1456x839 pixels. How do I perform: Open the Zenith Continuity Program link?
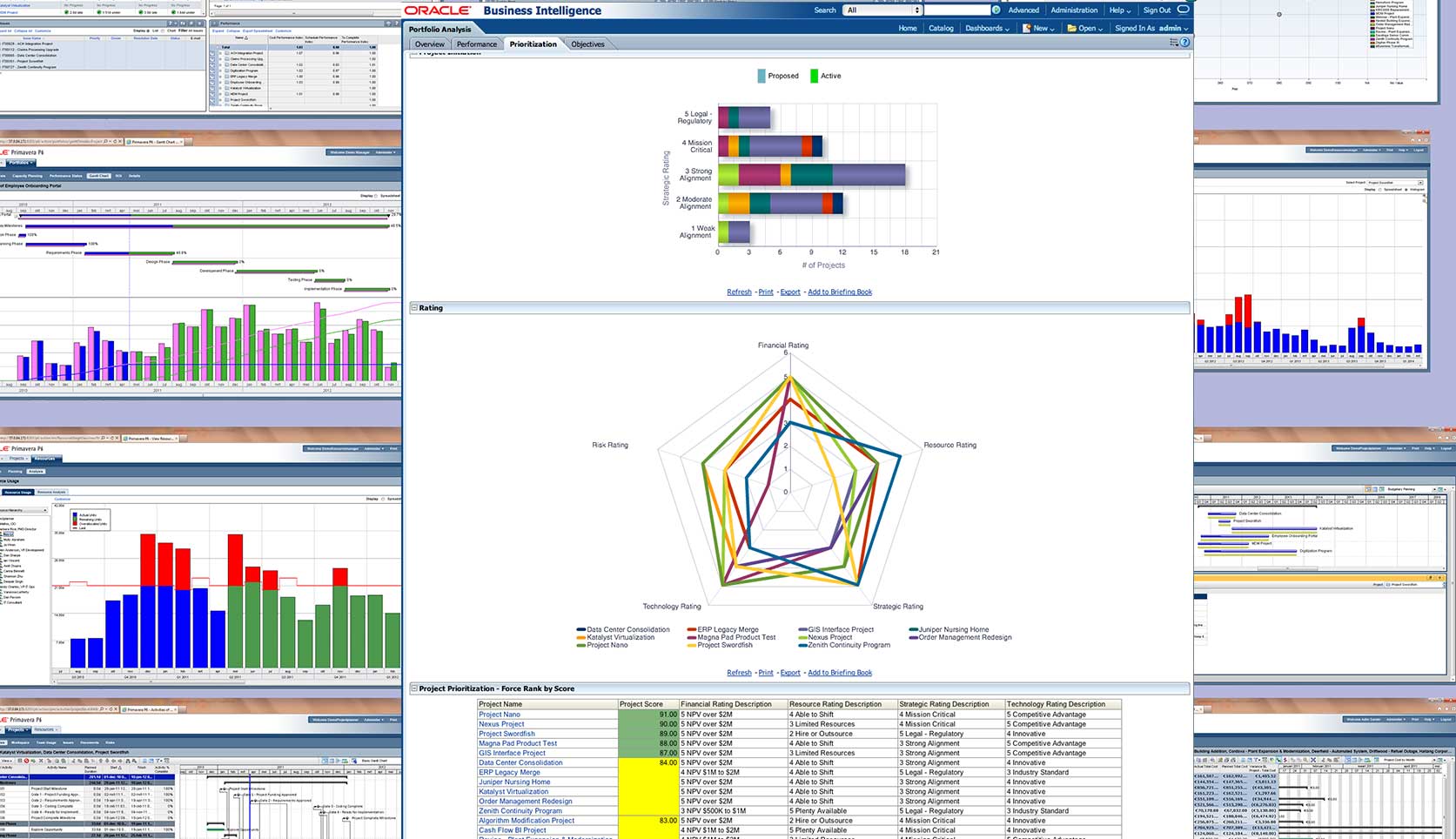[x=520, y=811]
